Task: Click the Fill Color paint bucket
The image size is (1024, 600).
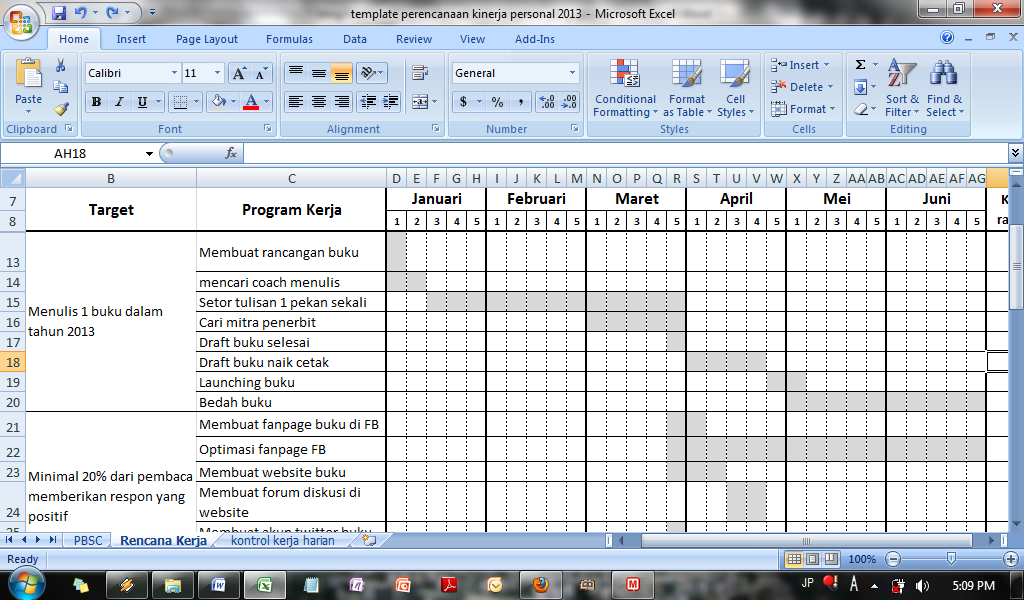Action: tap(218, 102)
